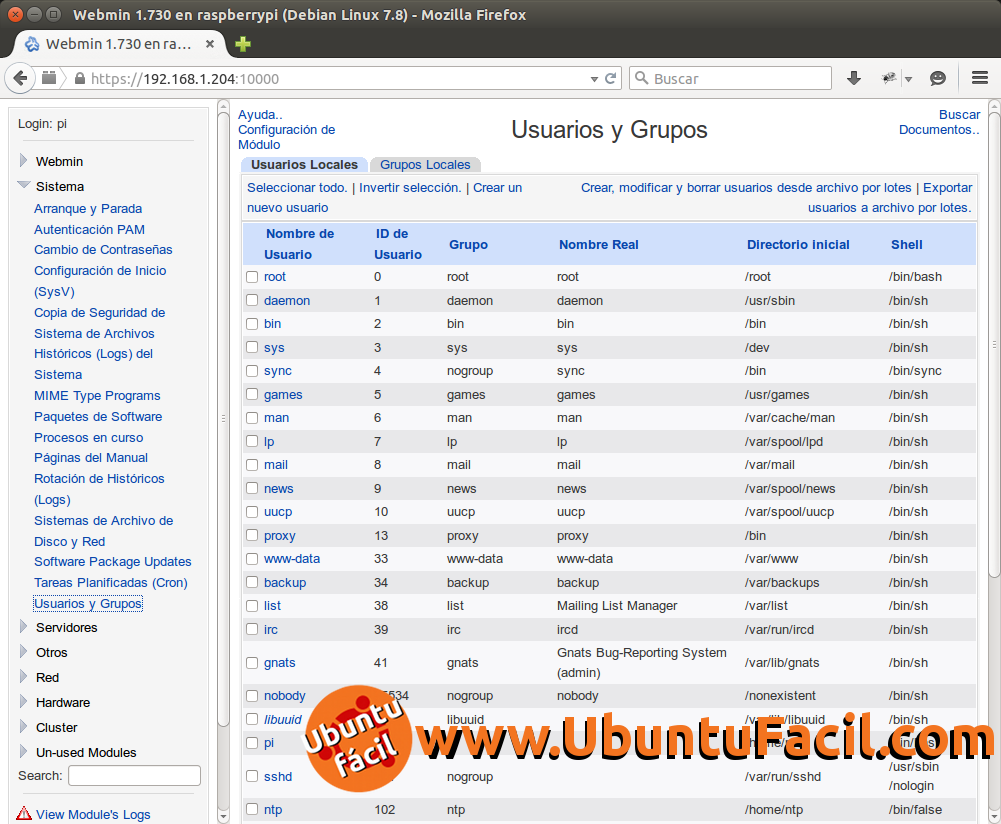
Task: Click the browser Buscar search field
Action: (730, 79)
